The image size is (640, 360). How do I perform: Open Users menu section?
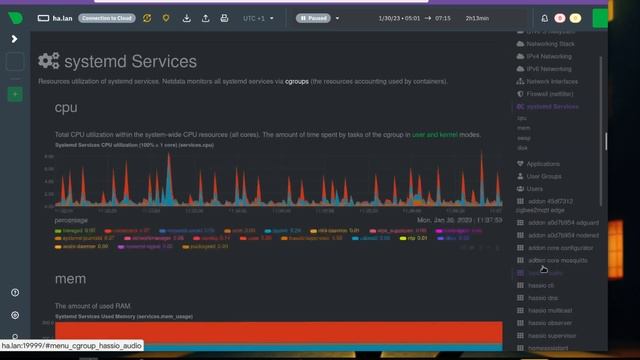tap(529, 189)
